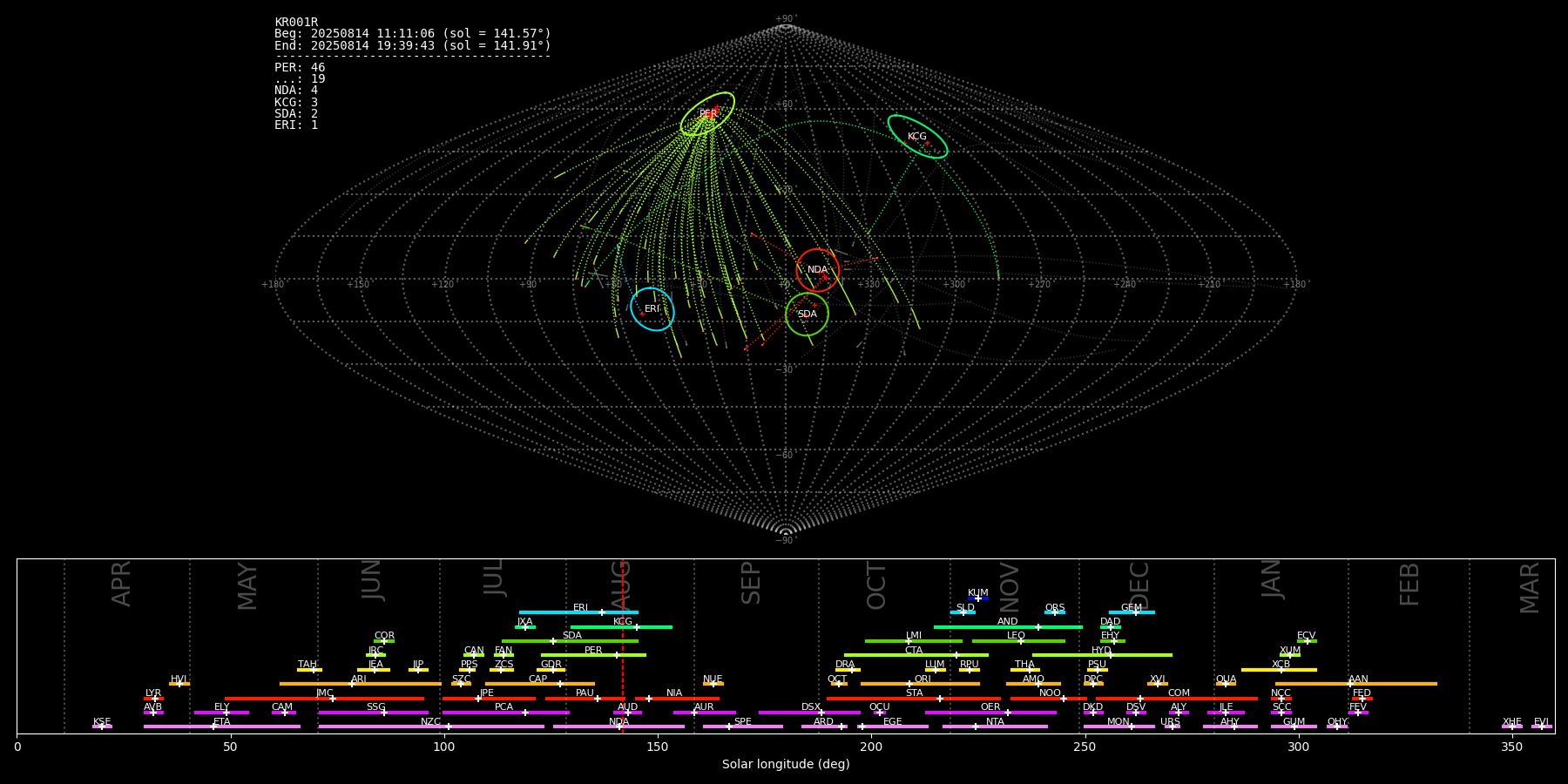This screenshot has height=784, width=1568.
Task: Click the 'Solar longitude (deg)' axis title
Action: coord(786,765)
